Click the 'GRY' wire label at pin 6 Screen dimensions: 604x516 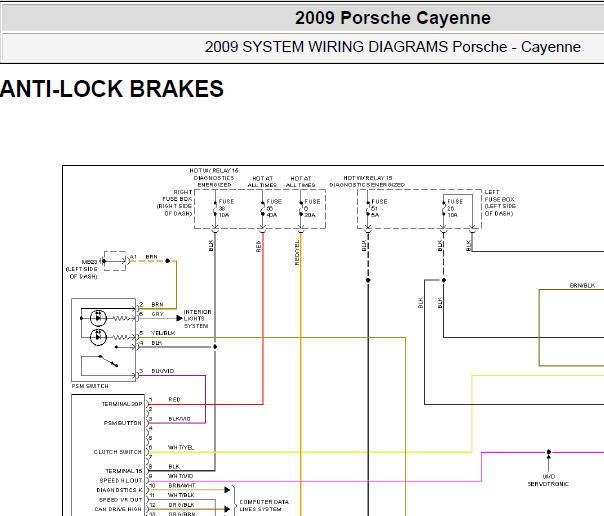(158, 314)
